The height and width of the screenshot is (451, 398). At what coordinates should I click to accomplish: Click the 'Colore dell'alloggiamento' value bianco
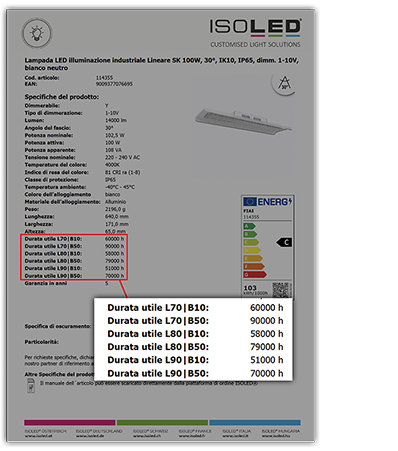pos(112,194)
